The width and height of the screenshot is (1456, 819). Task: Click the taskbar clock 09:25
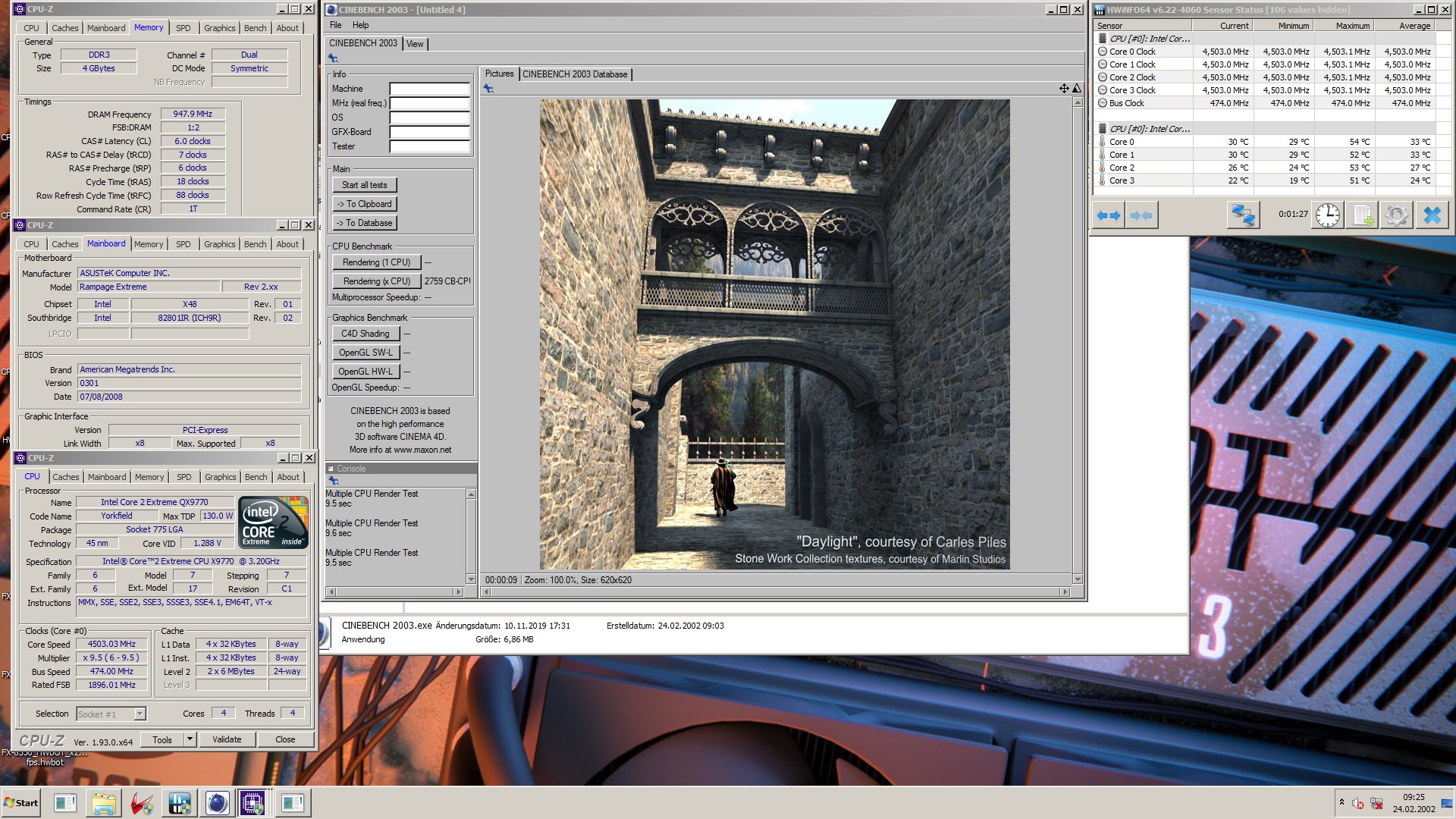1414,797
